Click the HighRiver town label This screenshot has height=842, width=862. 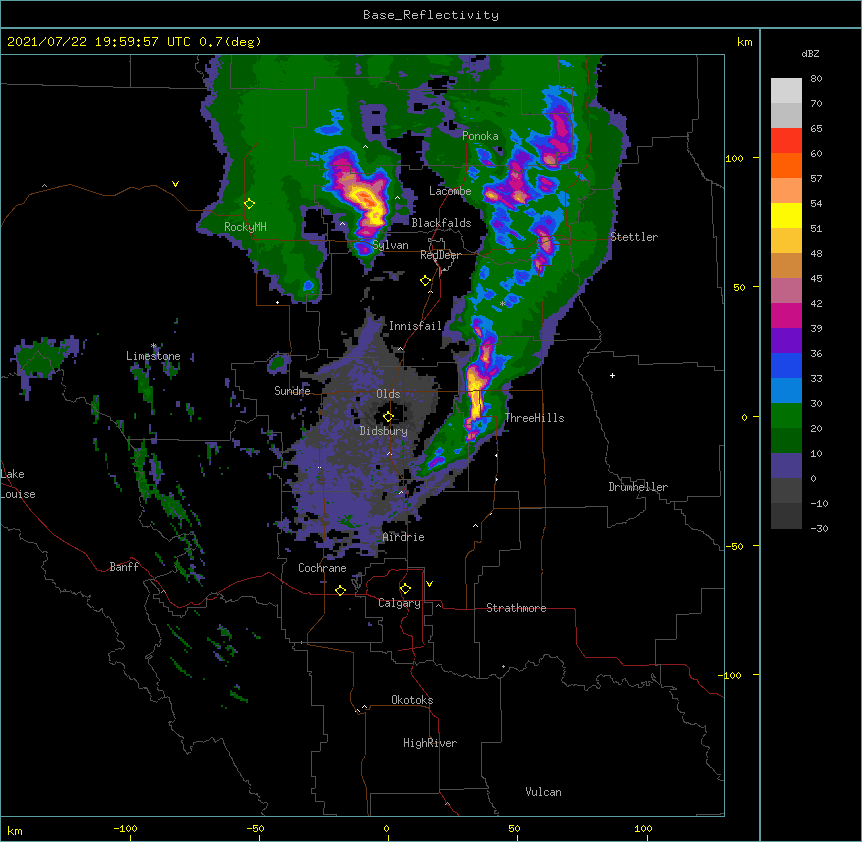coord(430,743)
